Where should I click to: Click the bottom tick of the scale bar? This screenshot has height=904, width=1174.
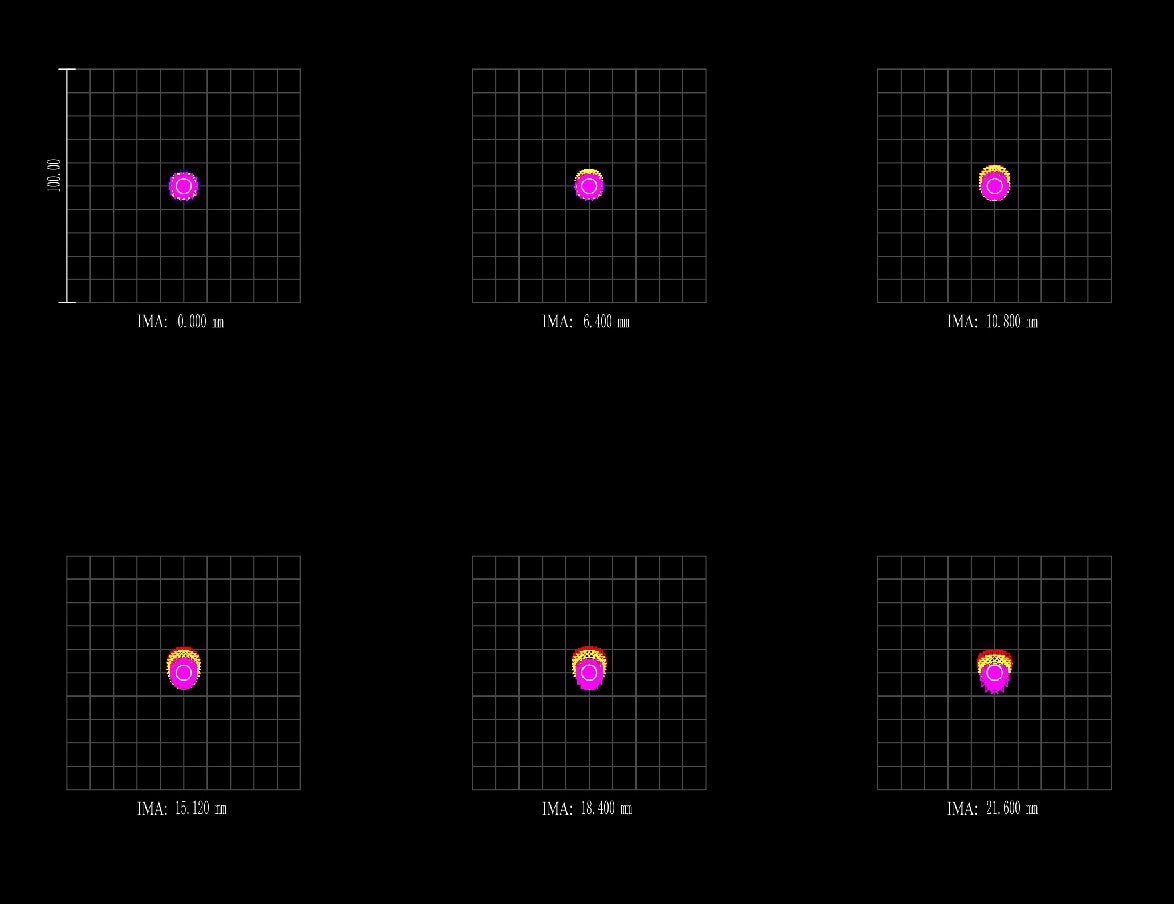click(x=67, y=302)
